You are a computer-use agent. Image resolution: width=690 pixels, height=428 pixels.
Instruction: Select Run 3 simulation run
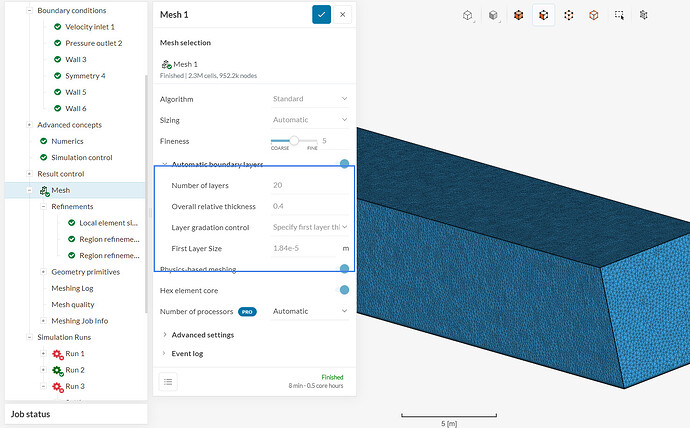point(75,386)
